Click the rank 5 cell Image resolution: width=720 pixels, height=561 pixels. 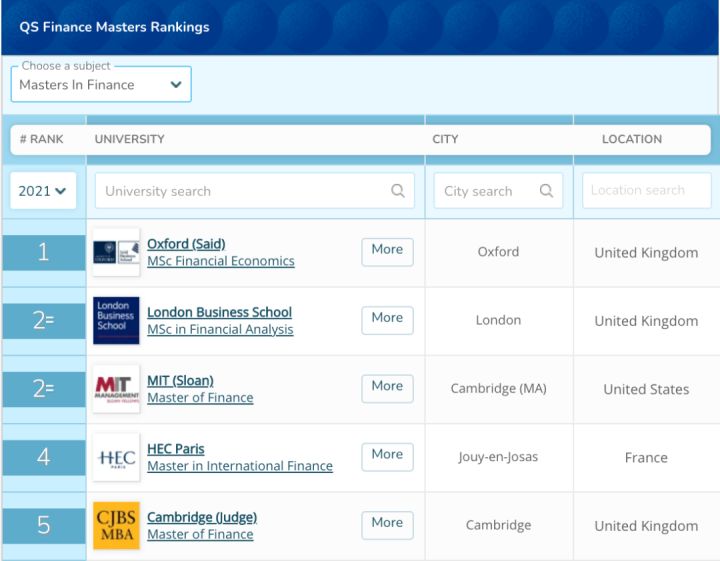pyautogui.click(x=44, y=526)
